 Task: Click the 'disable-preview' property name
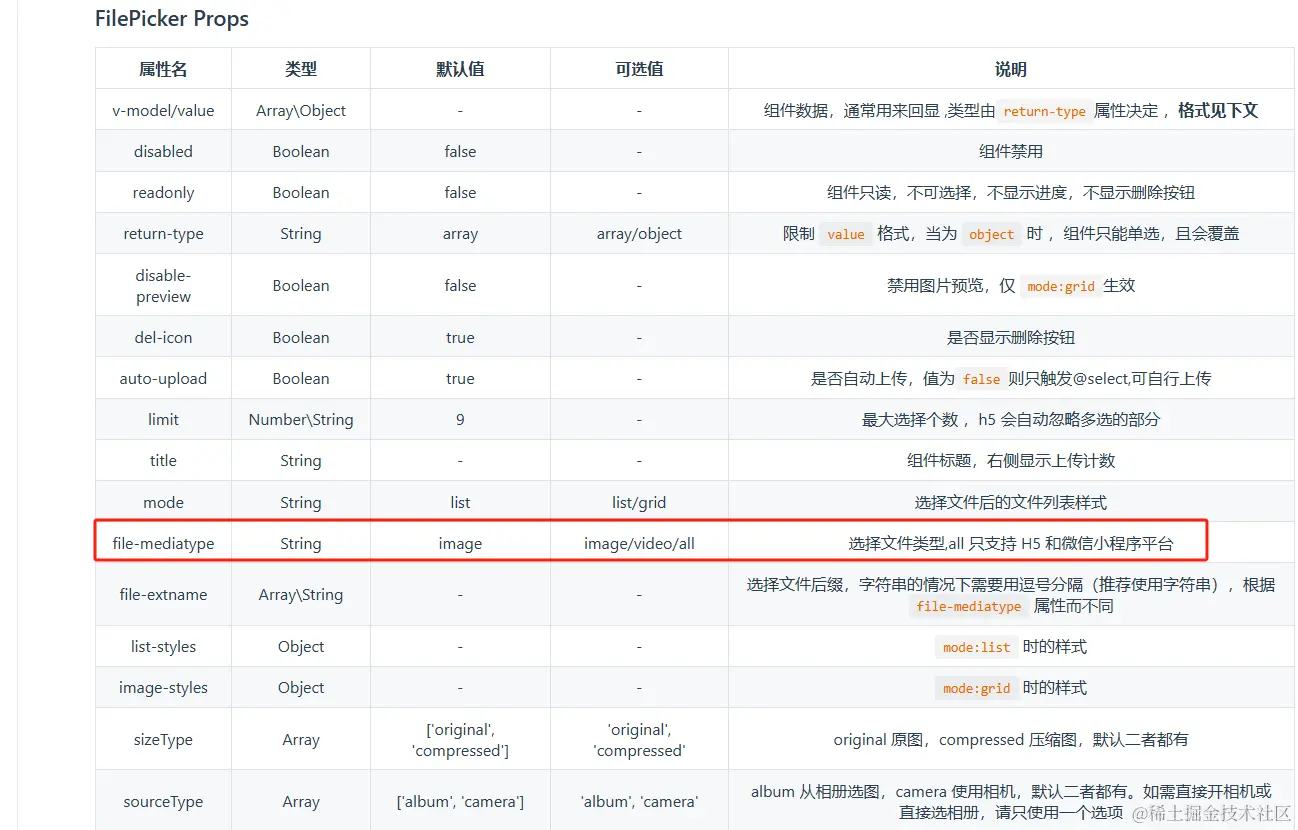(163, 285)
